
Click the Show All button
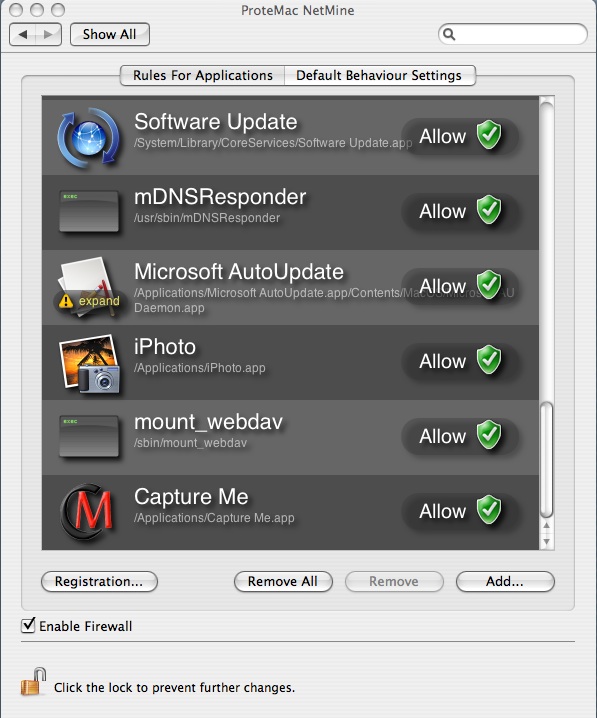coord(109,34)
